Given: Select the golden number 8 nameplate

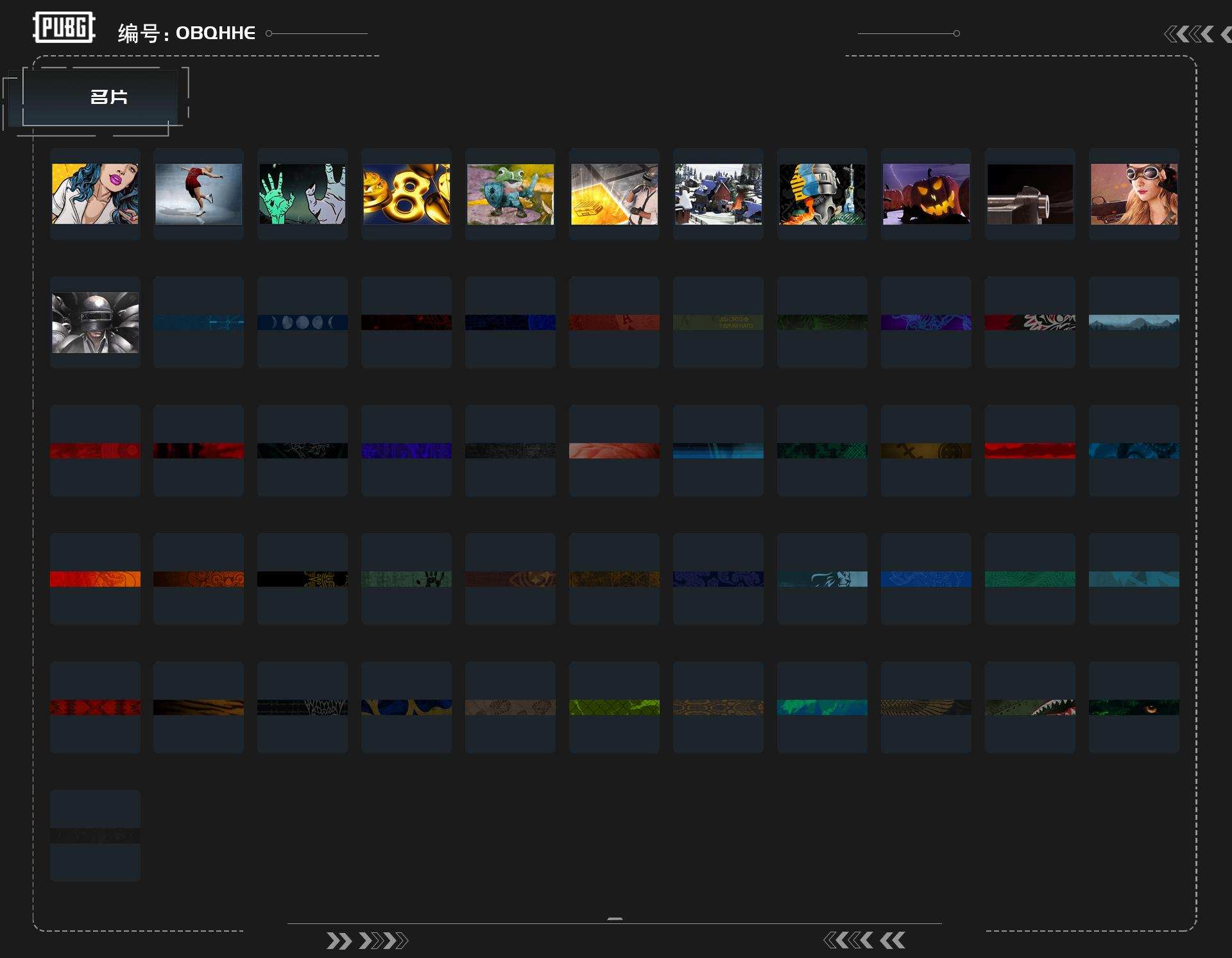Looking at the screenshot, I should [406, 194].
